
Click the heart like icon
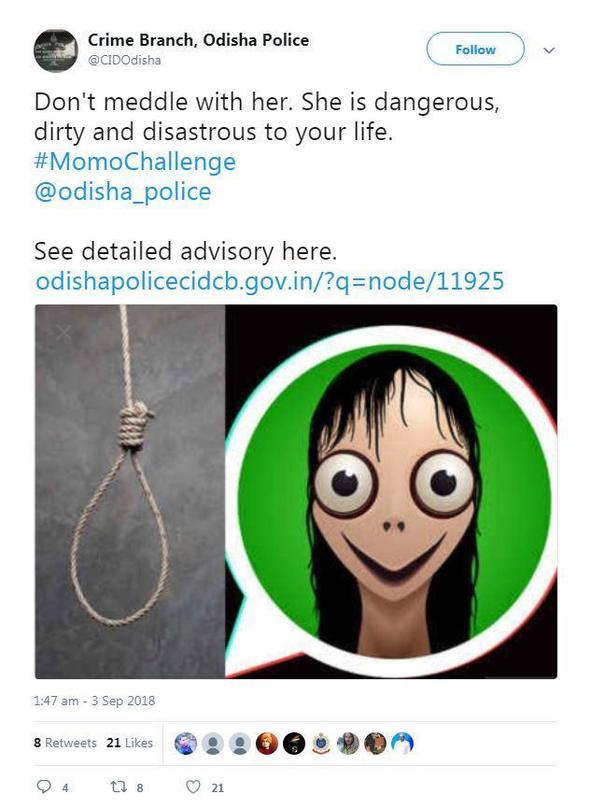193,786
